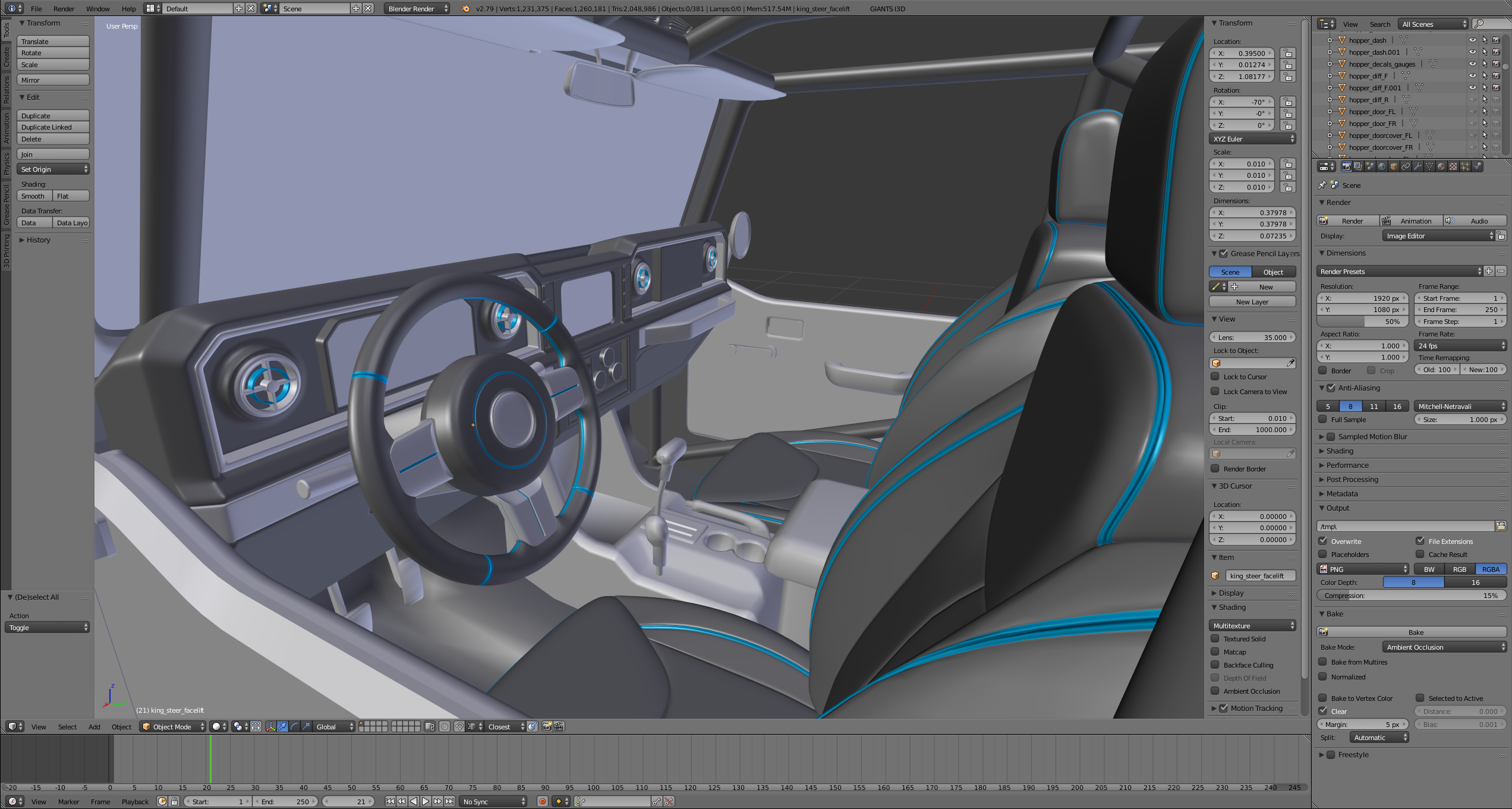Viewport: 1512px width, 809px height.
Task: Open Constraints properties chain tab
Action: [x=1406, y=167]
